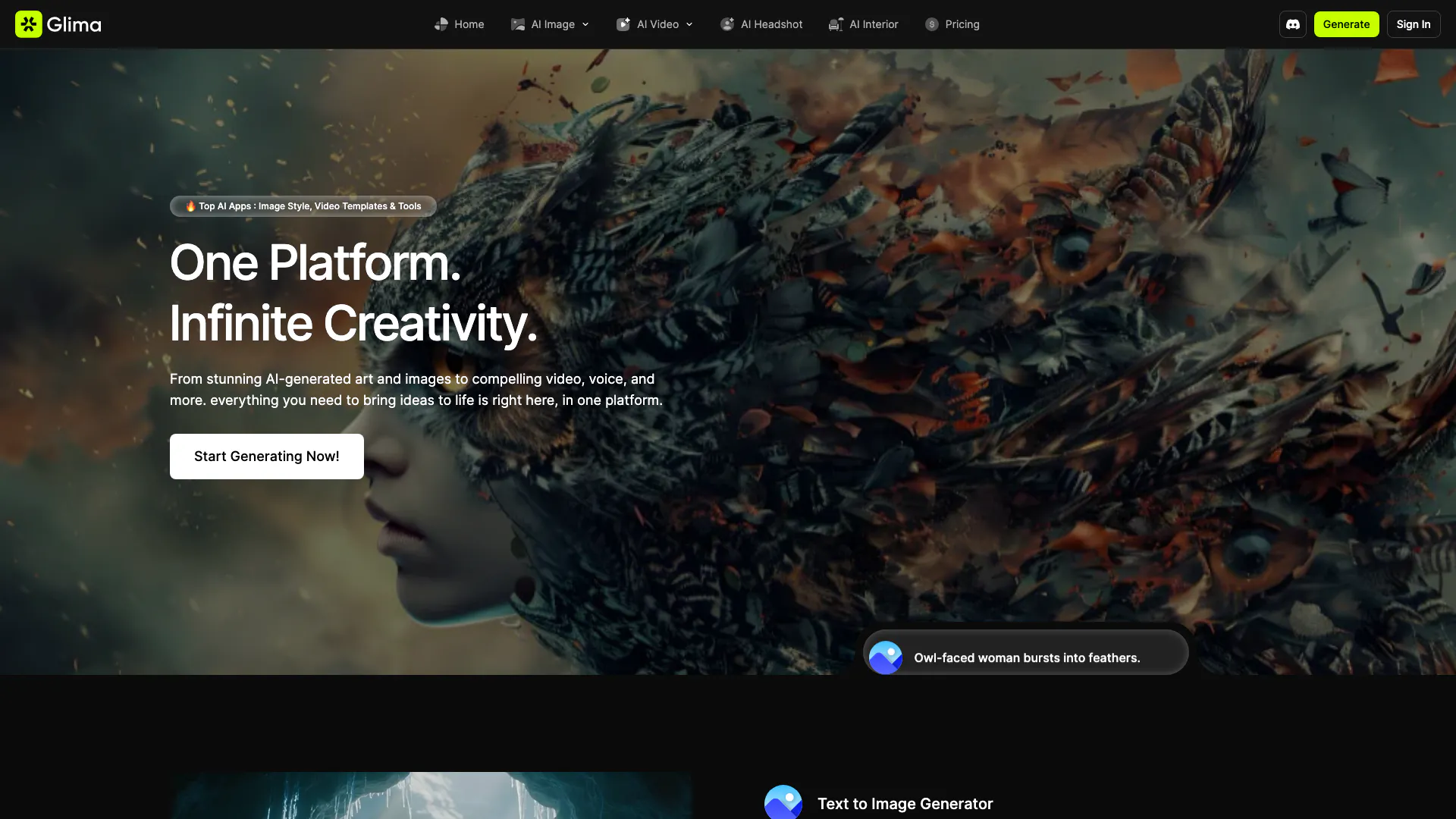This screenshot has width=1456, height=819.
Task: Expand the AI Video dropdown chevron
Action: tap(689, 24)
